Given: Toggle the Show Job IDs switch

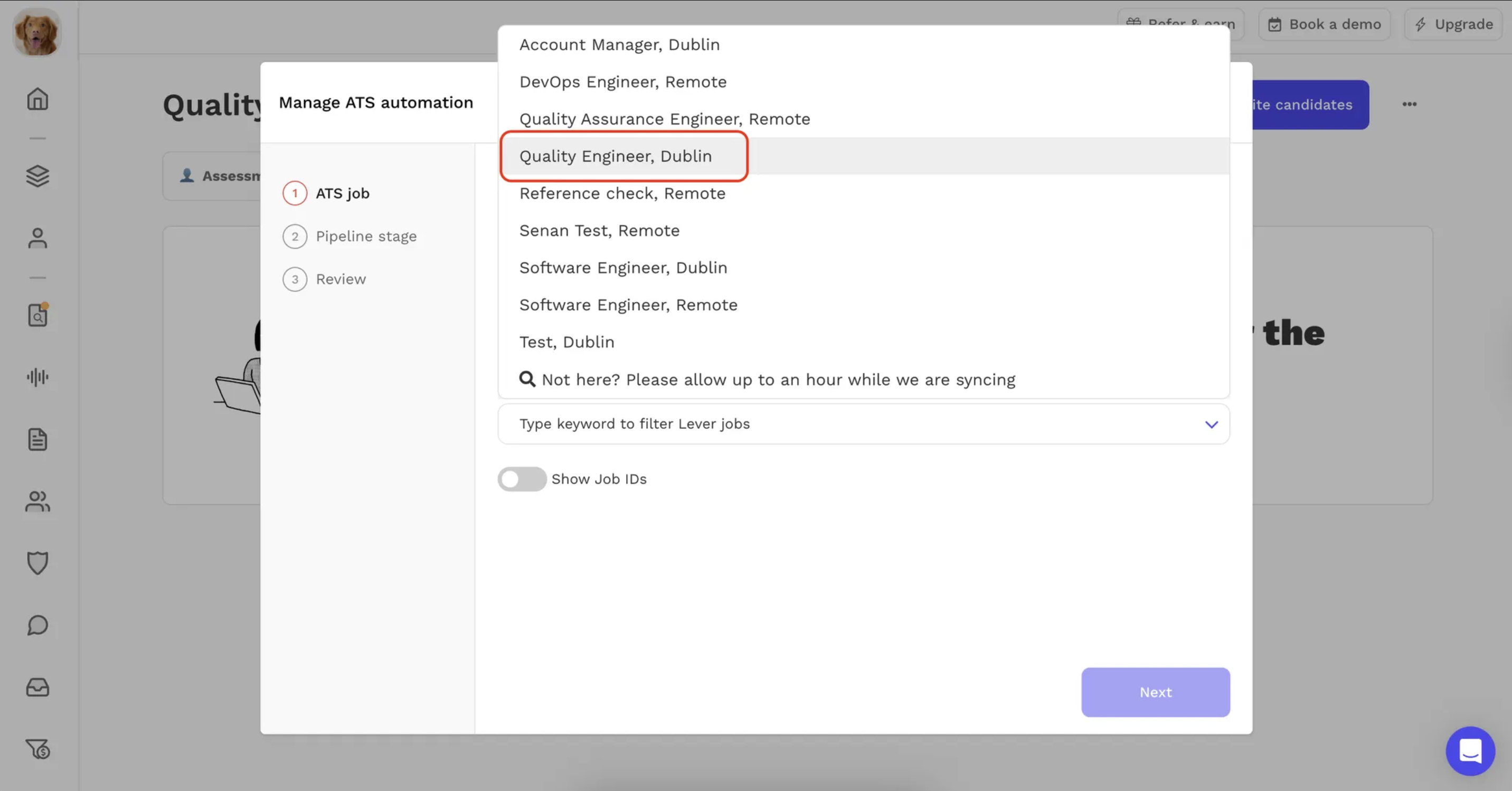Looking at the screenshot, I should [522, 479].
